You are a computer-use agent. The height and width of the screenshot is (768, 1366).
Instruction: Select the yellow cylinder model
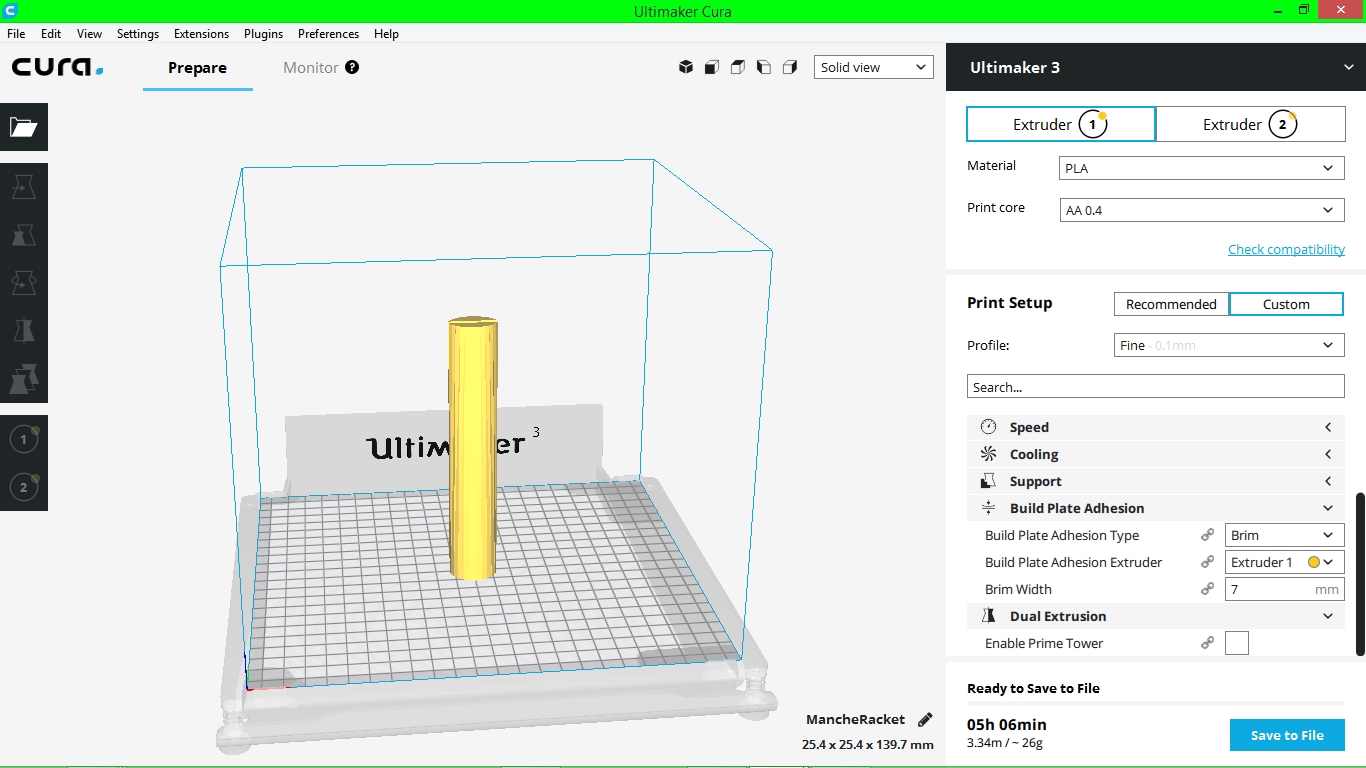[473, 448]
